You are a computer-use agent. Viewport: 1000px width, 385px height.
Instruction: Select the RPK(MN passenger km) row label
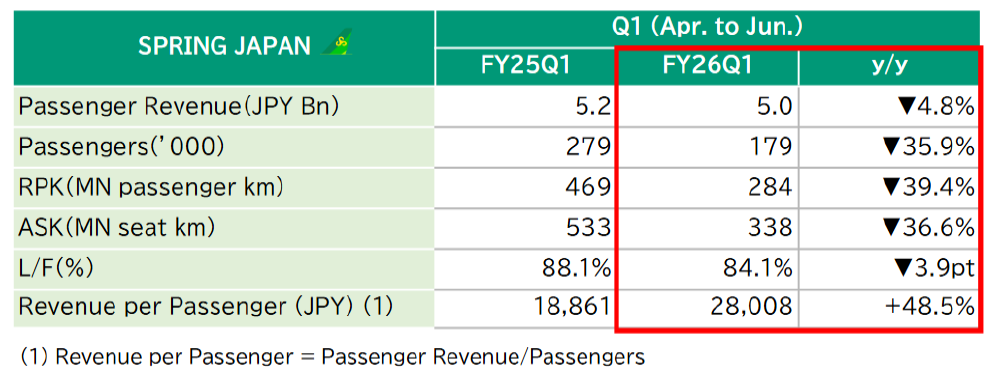click(x=151, y=187)
